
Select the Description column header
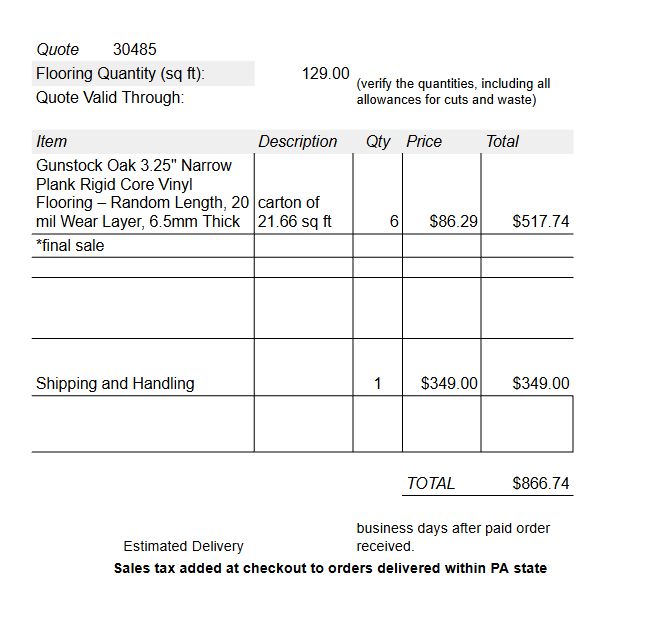point(297,141)
